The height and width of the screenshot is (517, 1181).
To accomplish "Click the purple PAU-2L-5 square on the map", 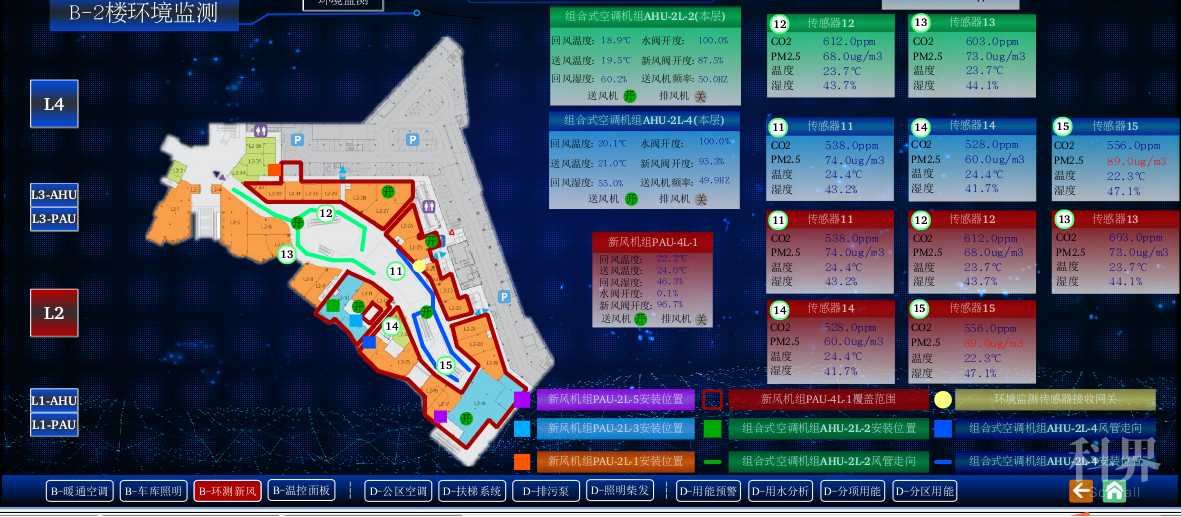I will [441, 416].
